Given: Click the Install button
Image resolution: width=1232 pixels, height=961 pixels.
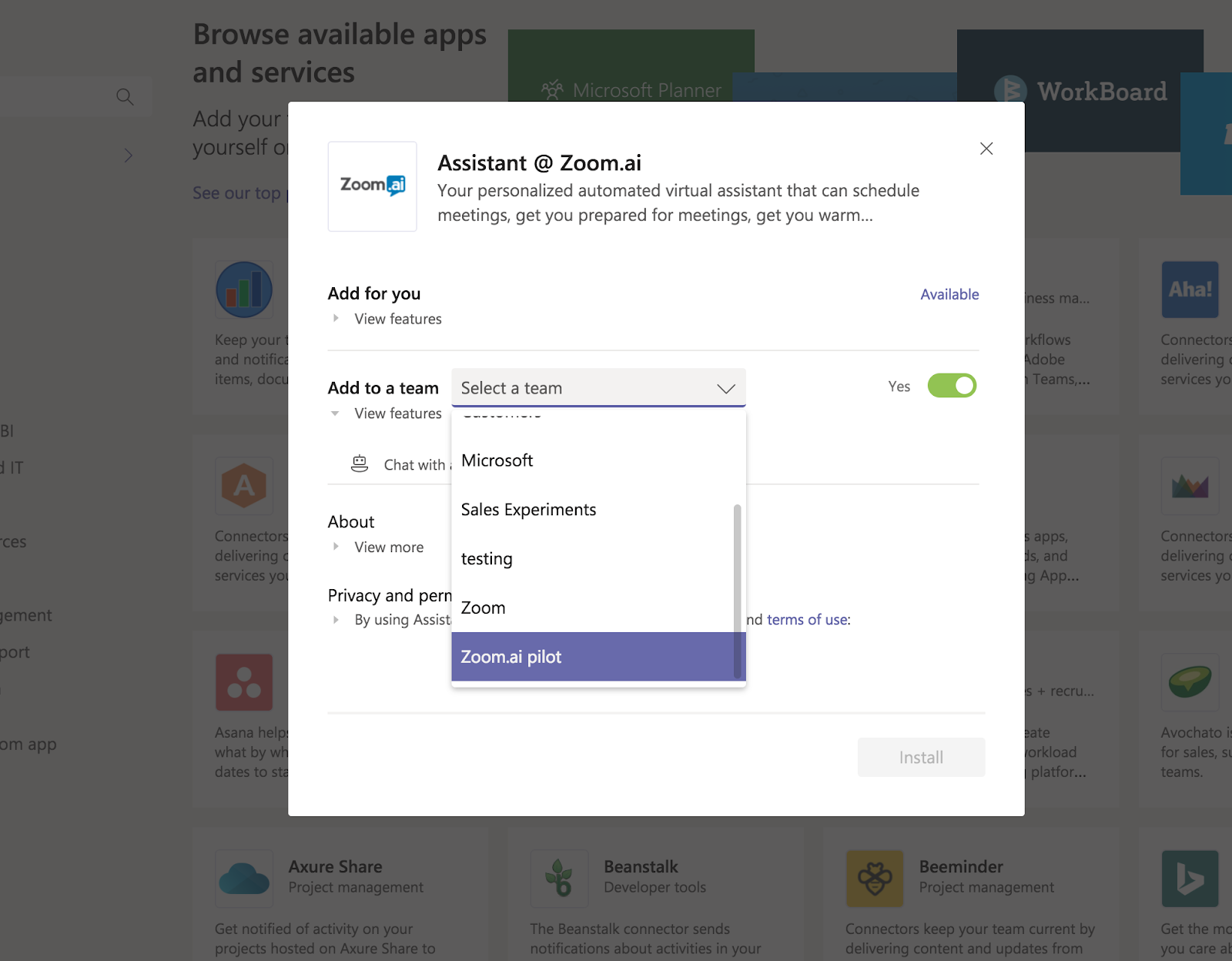Looking at the screenshot, I should coord(921,758).
